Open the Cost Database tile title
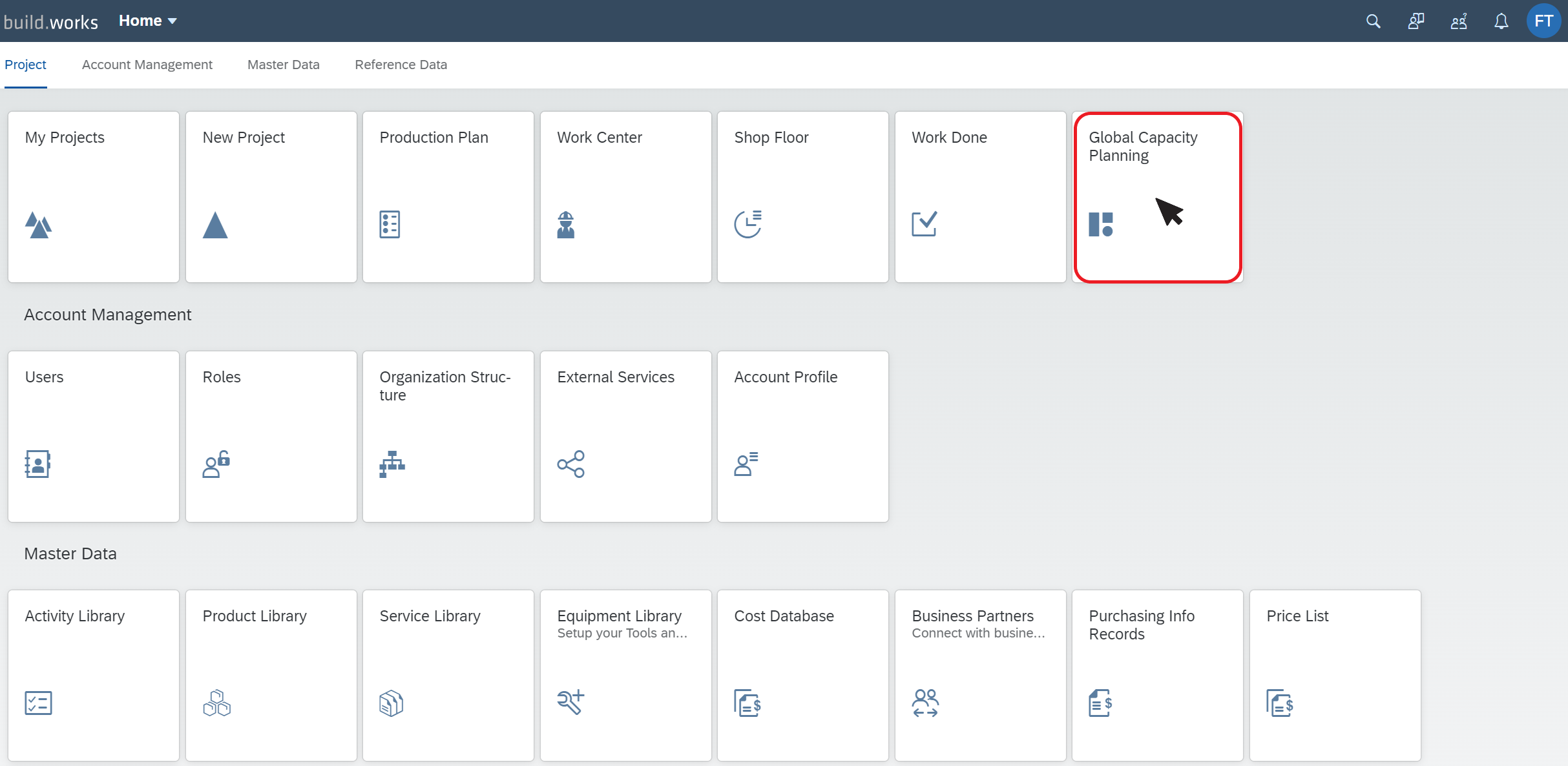 pos(784,616)
